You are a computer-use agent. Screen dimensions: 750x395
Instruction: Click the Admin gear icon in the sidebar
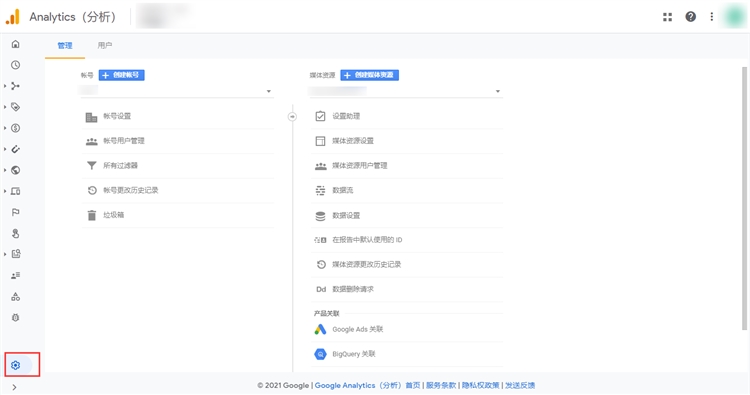point(16,365)
